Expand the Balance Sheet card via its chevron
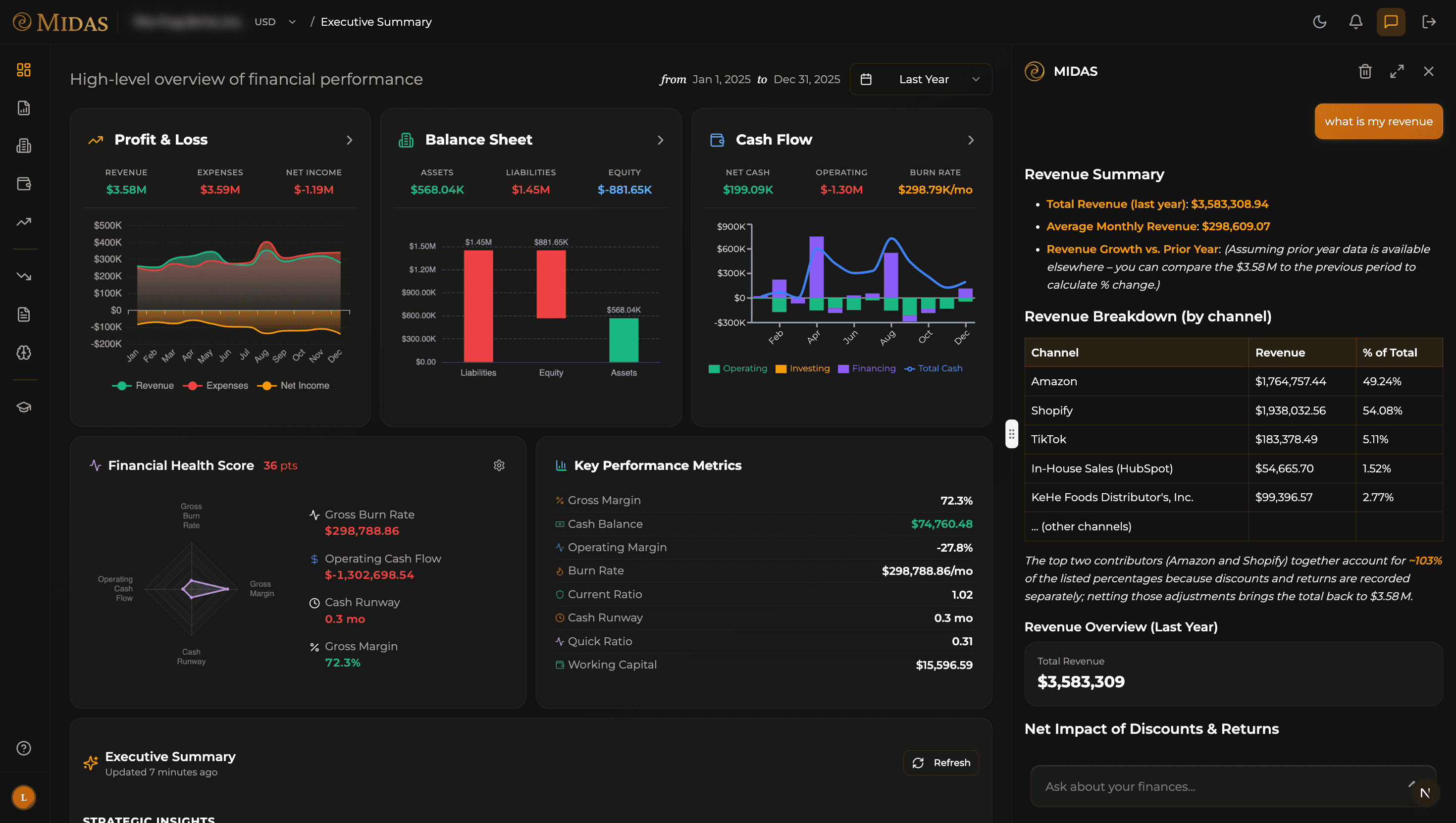1456x823 pixels. click(661, 140)
